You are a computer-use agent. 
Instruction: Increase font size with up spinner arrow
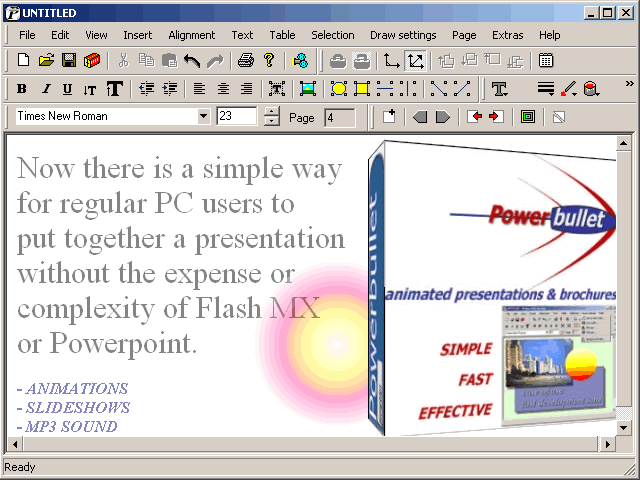(x=271, y=111)
